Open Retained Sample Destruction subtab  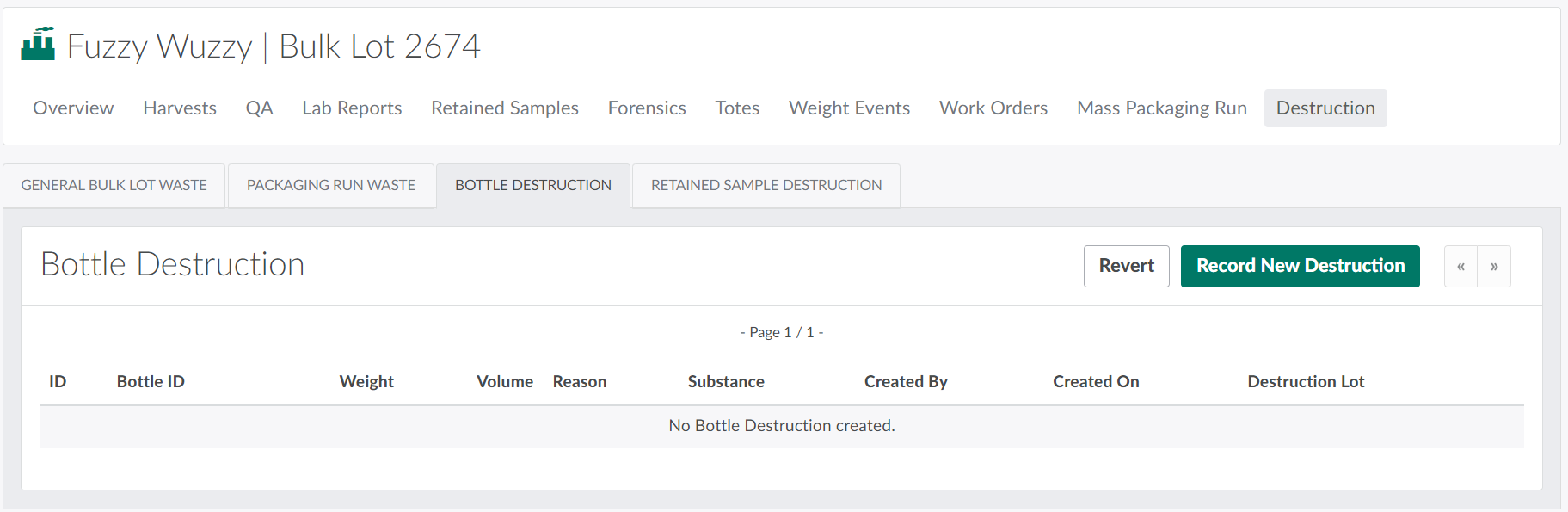pos(766,186)
